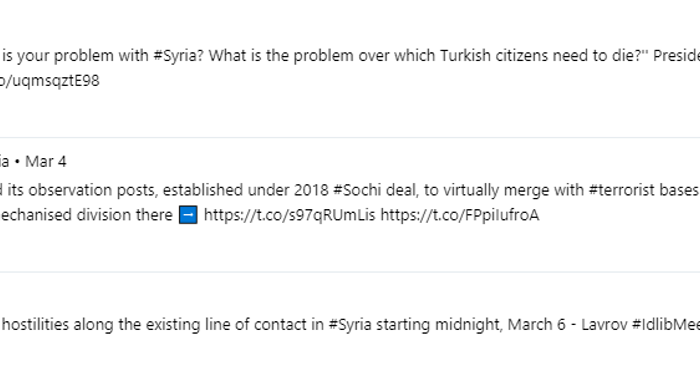This screenshot has width=700, height=376.
Task: Click the account name ending before Mar 4
Action: (x=4, y=162)
